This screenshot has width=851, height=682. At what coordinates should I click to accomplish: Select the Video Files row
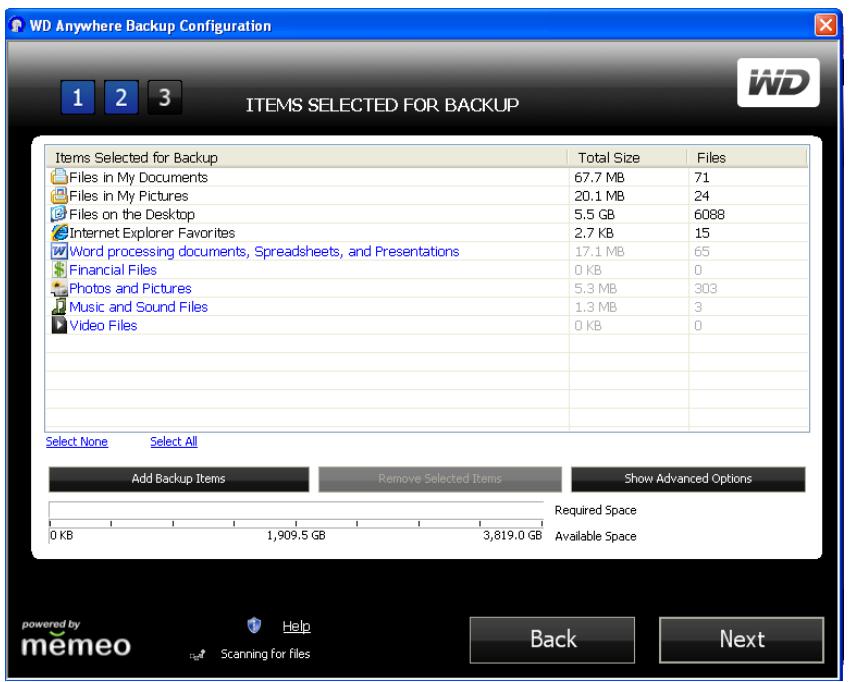pyautogui.click(x=427, y=325)
